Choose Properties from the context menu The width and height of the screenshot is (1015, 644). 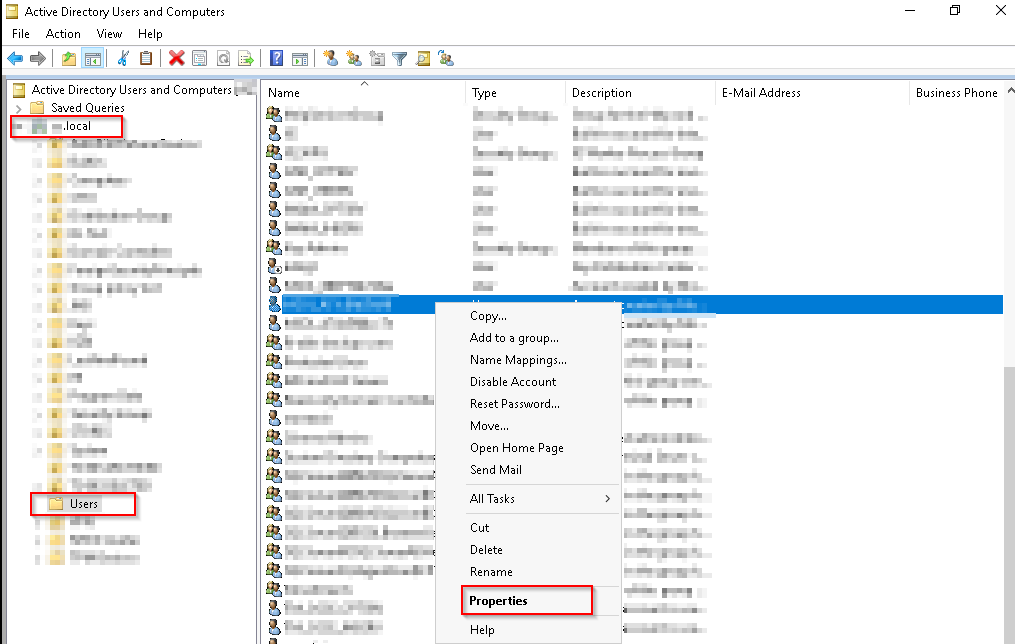click(498, 600)
